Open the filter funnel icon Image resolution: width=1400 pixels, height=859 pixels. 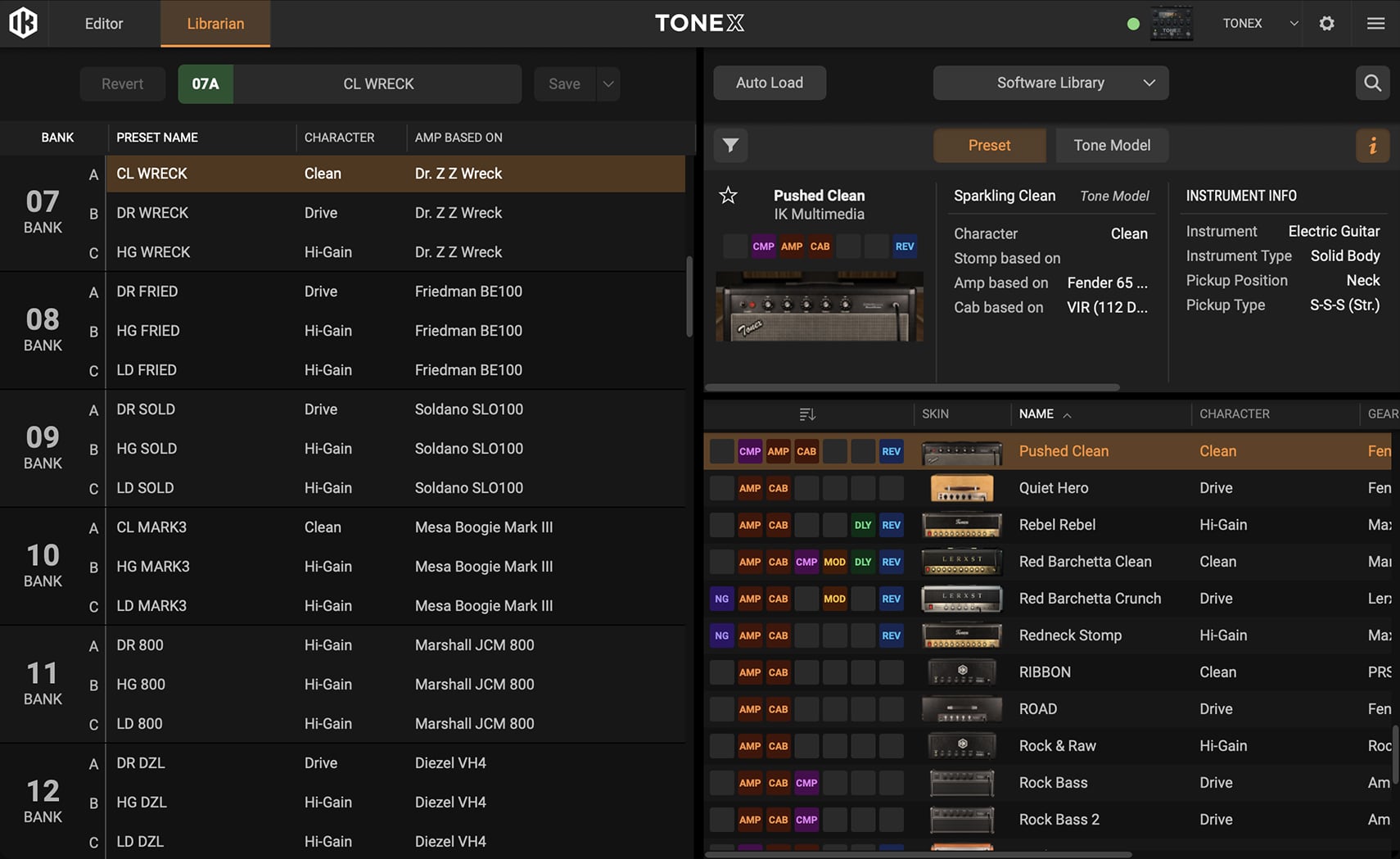[x=730, y=145]
